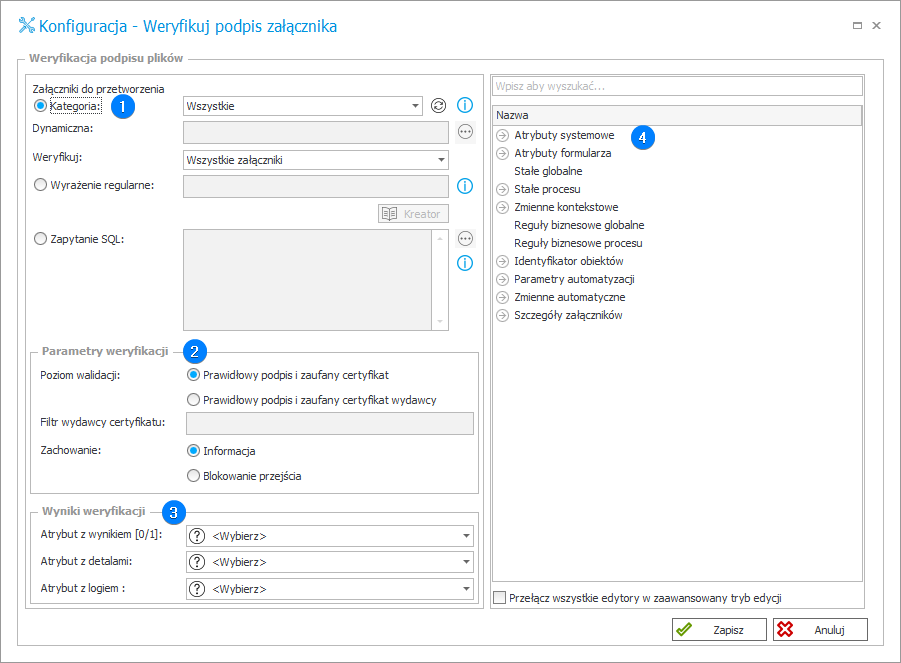
Task: Select the Zapytanie SQL radio button
Action: coord(40,238)
